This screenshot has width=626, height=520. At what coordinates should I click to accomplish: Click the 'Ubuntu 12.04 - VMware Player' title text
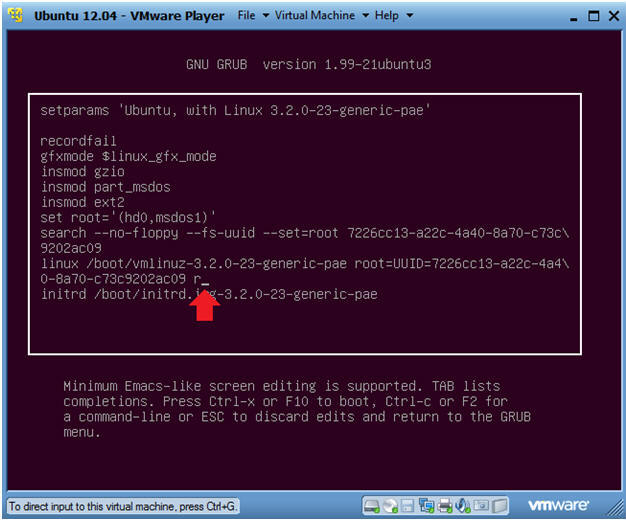click(x=129, y=16)
